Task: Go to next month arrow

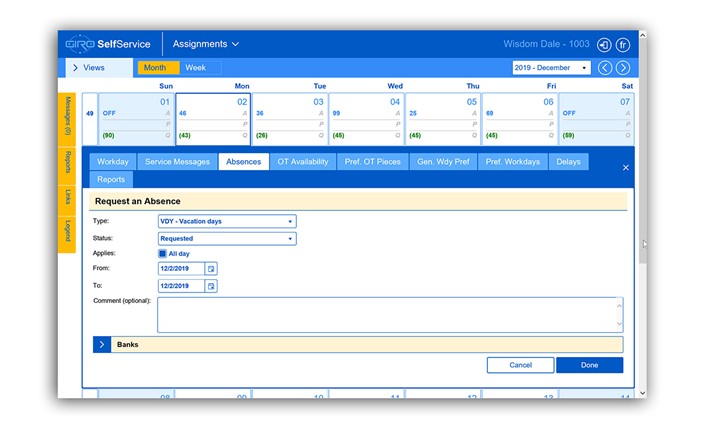Action: tap(622, 68)
